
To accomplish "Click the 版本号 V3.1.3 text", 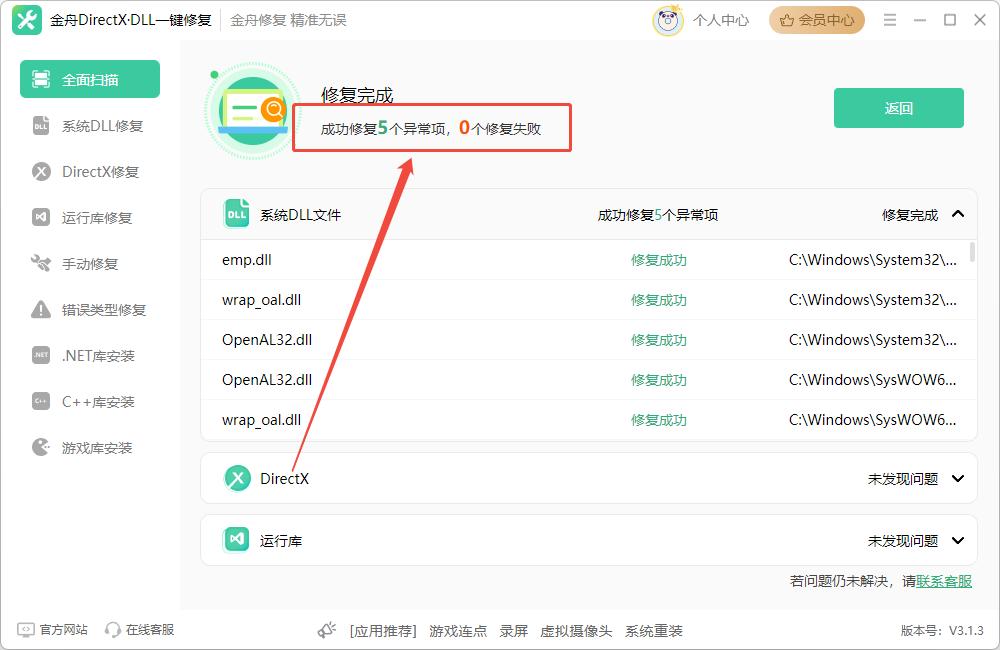I will (x=942, y=630).
